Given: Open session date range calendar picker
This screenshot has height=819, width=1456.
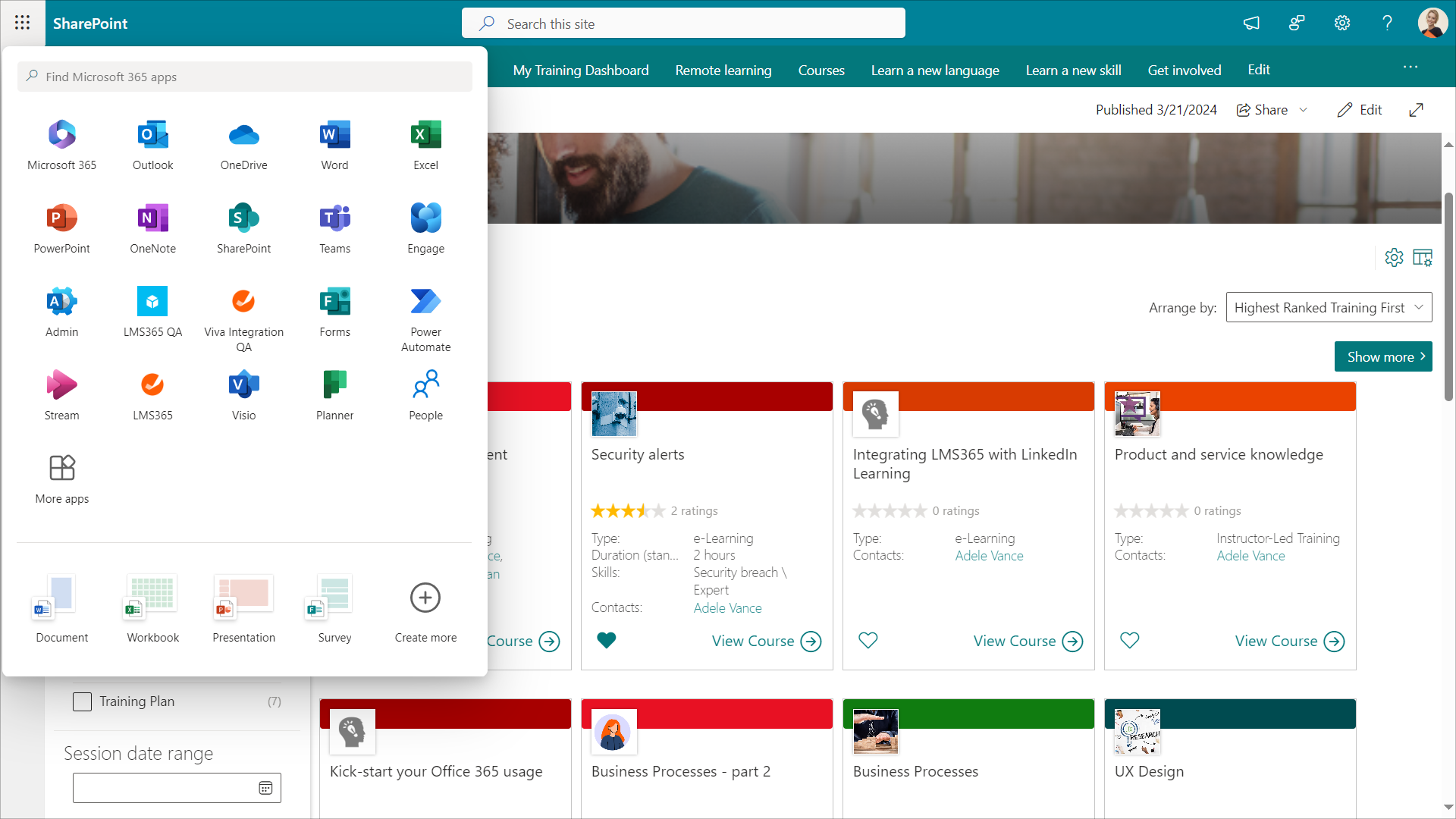Looking at the screenshot, I should [x=265, y=788].
